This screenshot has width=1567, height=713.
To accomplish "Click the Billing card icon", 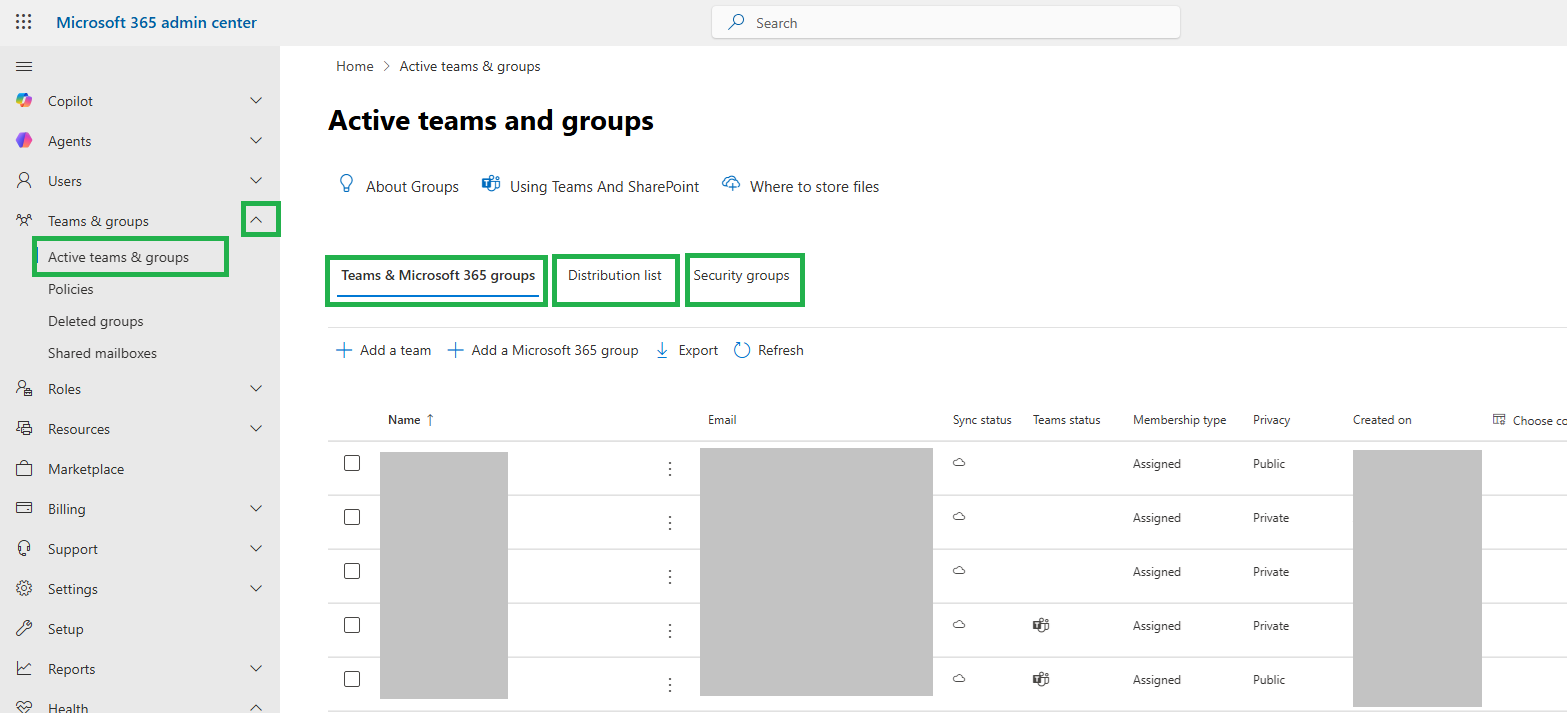I will tap(24, 508).
